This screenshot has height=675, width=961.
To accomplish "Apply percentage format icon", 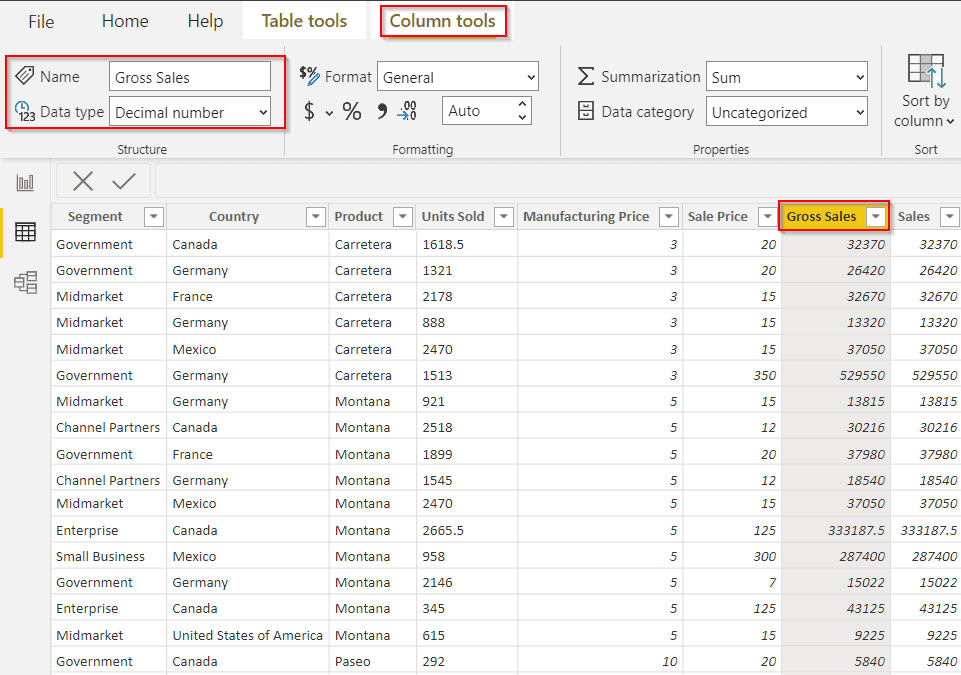I will point(352,111).
